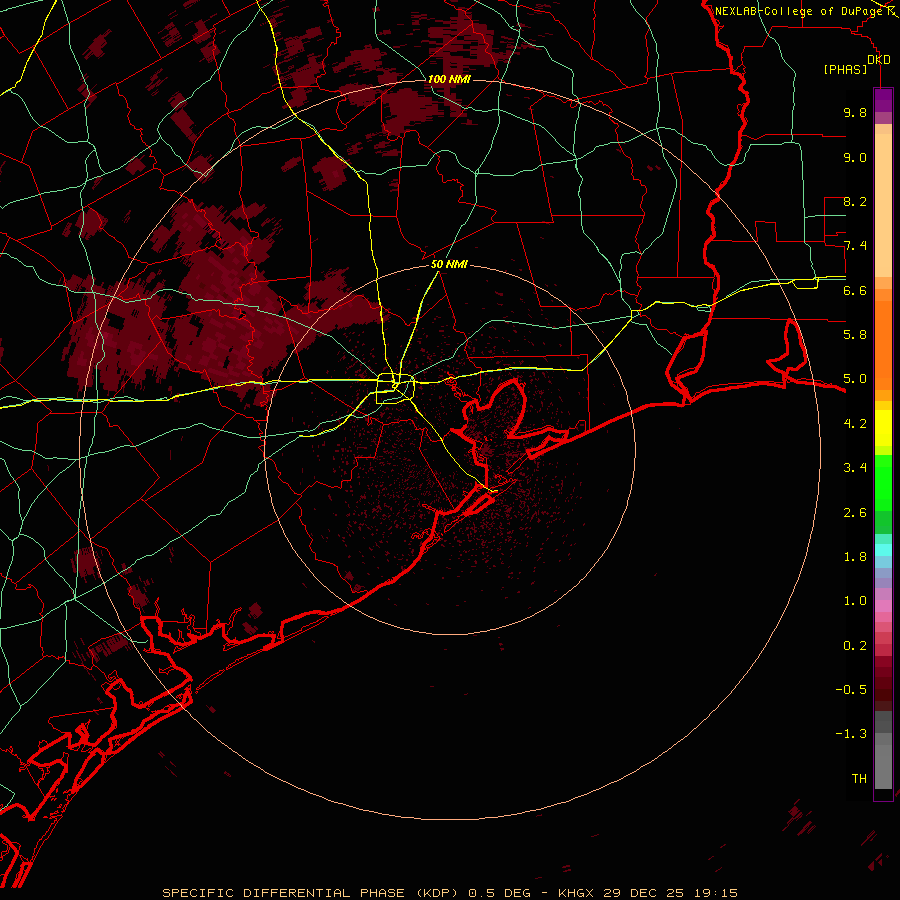Click the 2.6 scale label

click(x=855, y=513)
